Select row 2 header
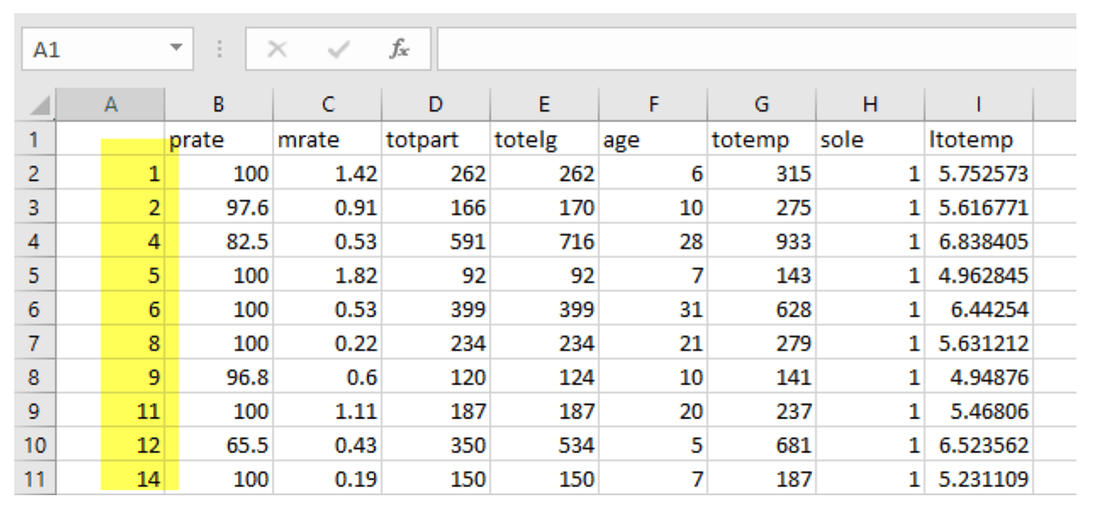The width and height of the screenshot is (1104, 517). coord(34,173)
